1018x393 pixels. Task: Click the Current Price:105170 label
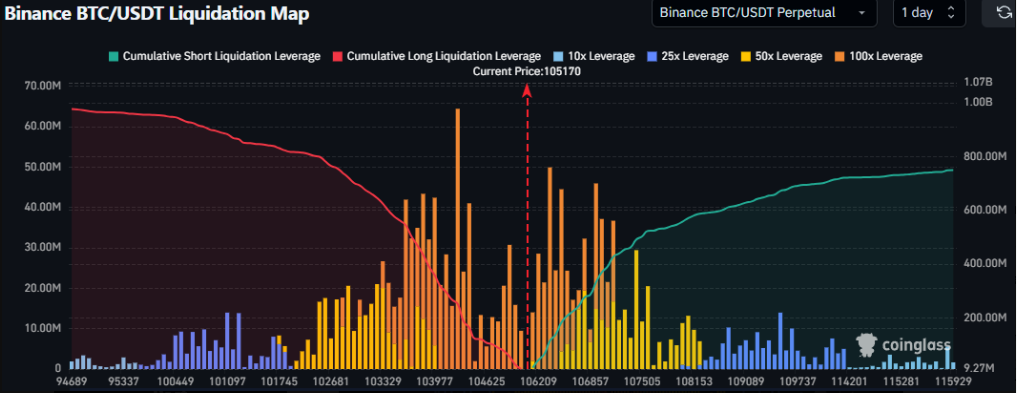[x=527, y=71]
